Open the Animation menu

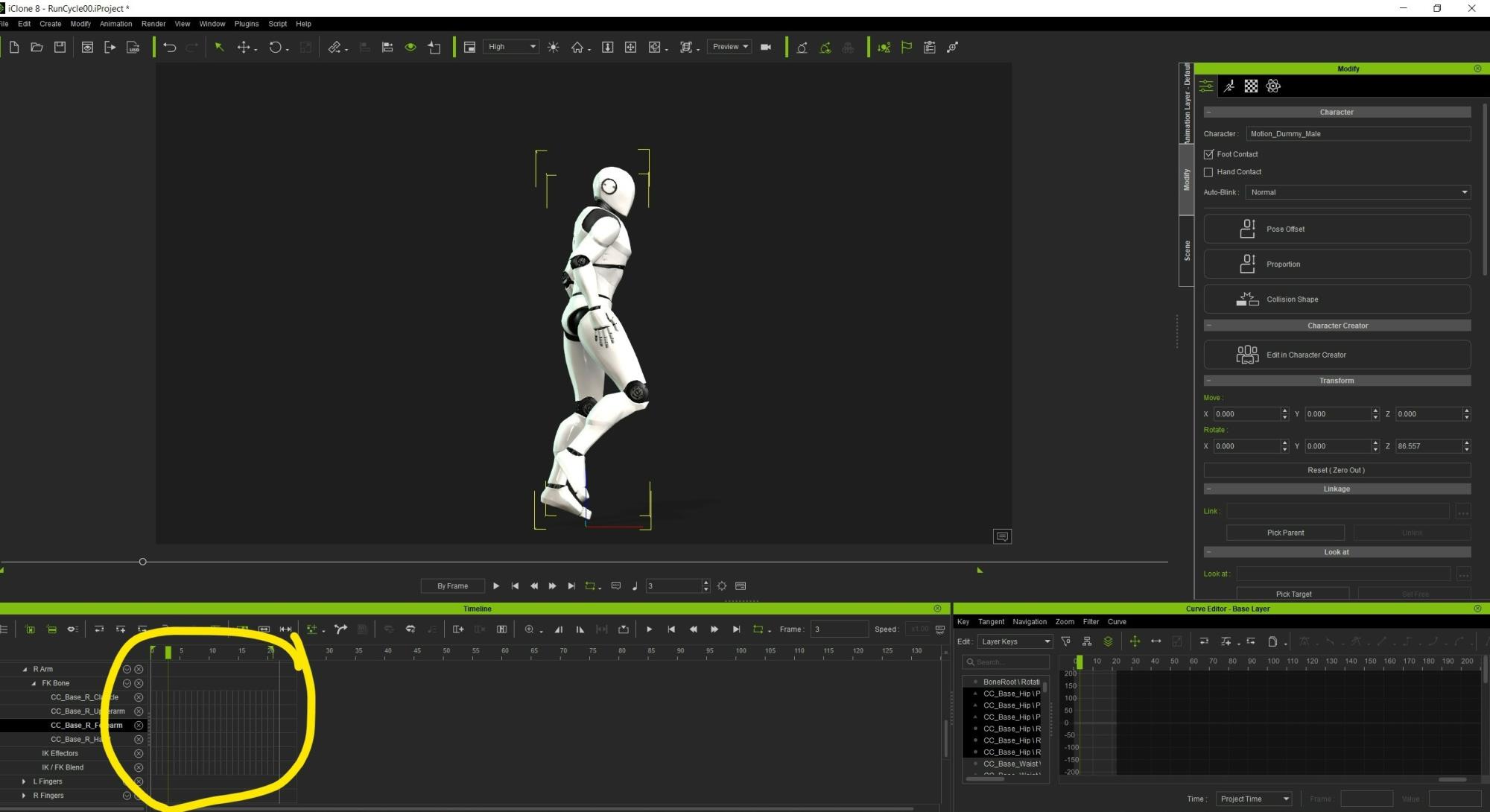115,24
